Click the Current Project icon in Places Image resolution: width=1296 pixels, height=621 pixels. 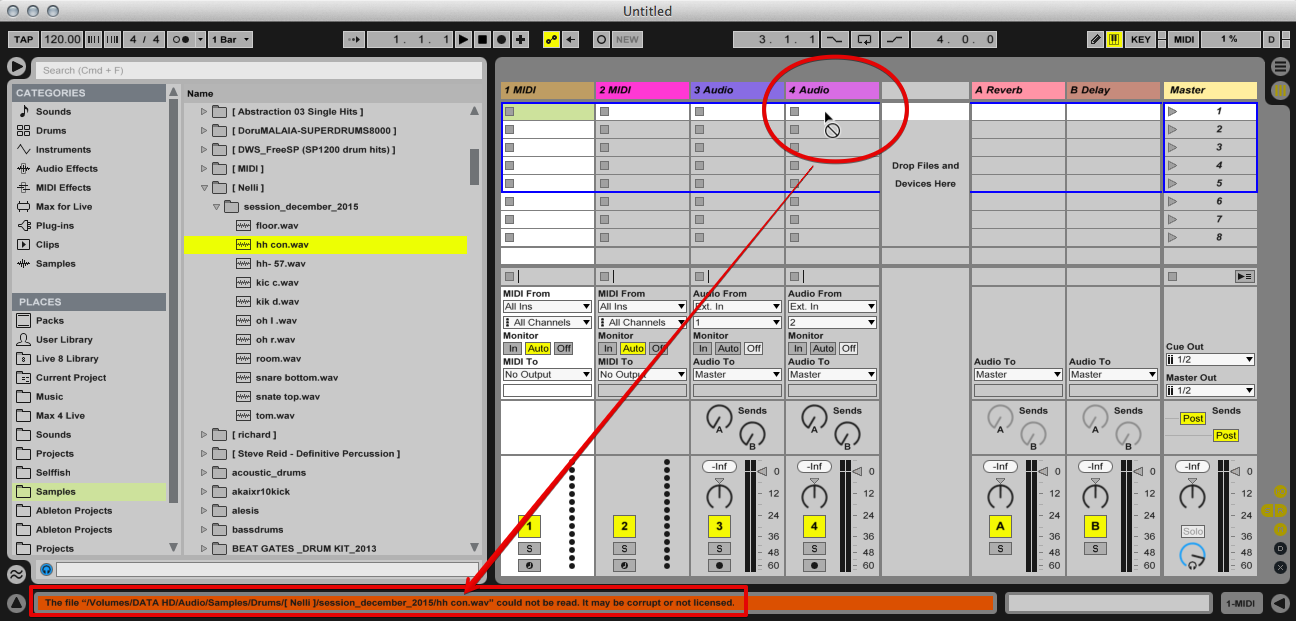click(23, 378)
